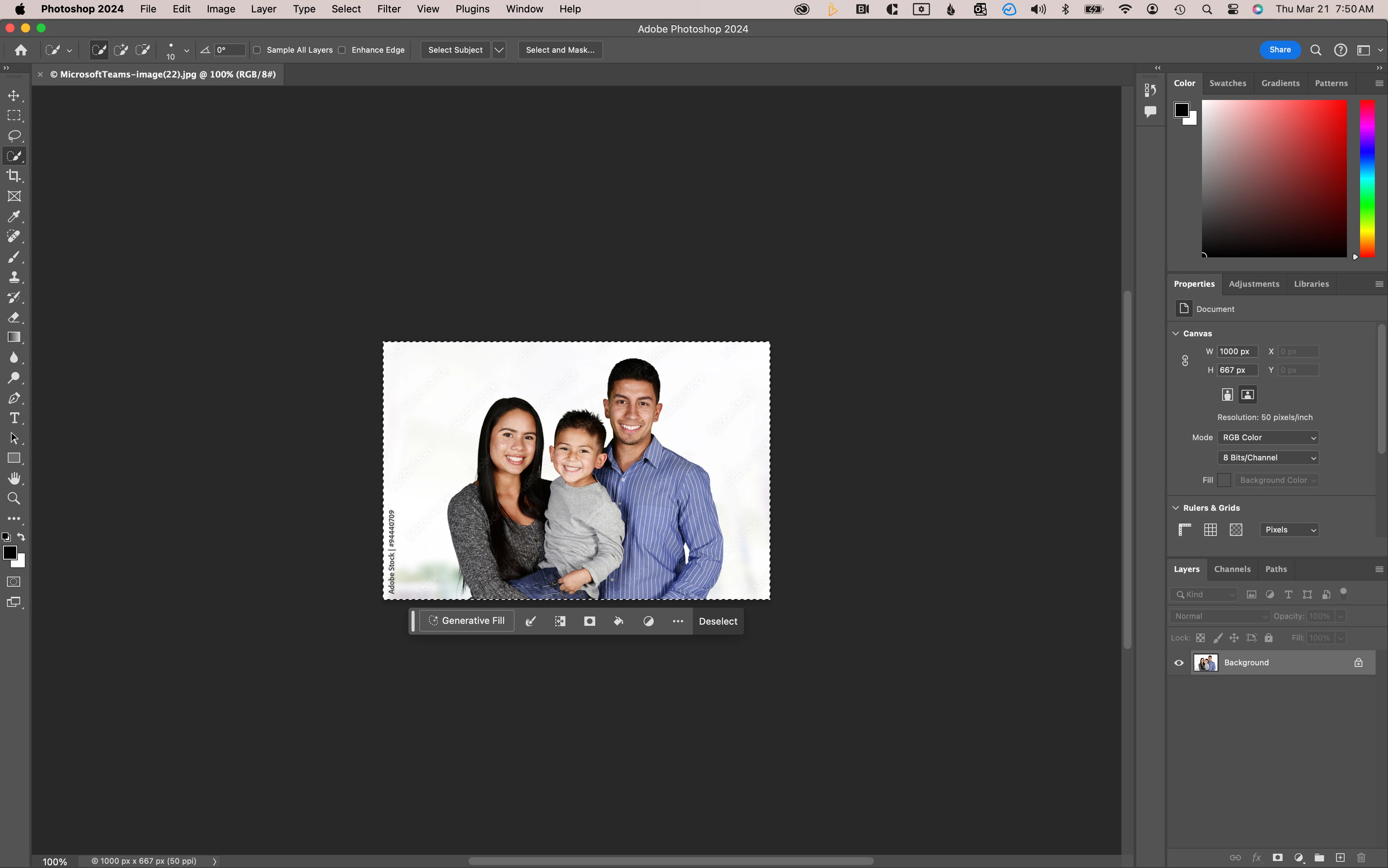Click the Select and Mask button
The image size is (1388, 868).
(560, 50)
